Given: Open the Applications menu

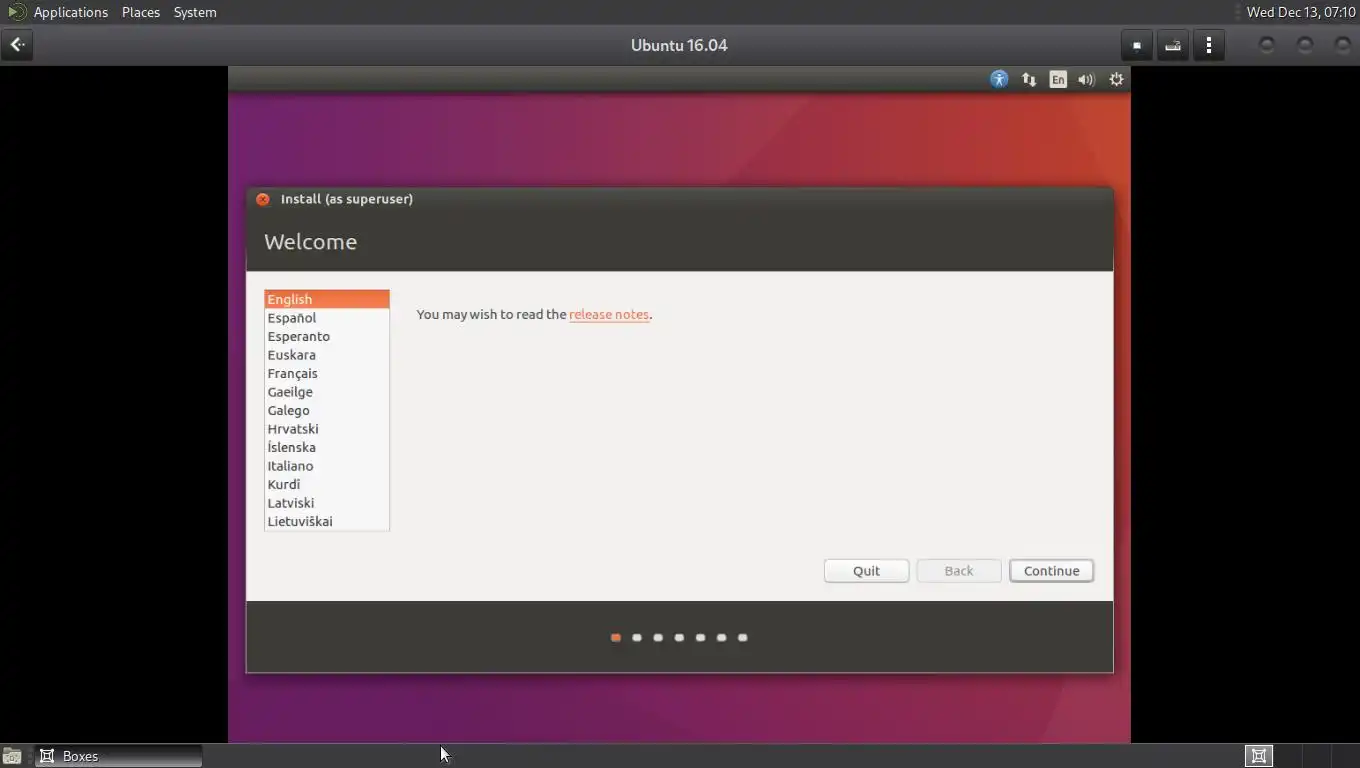Looking at the screenshot, I should pos(70,12).
